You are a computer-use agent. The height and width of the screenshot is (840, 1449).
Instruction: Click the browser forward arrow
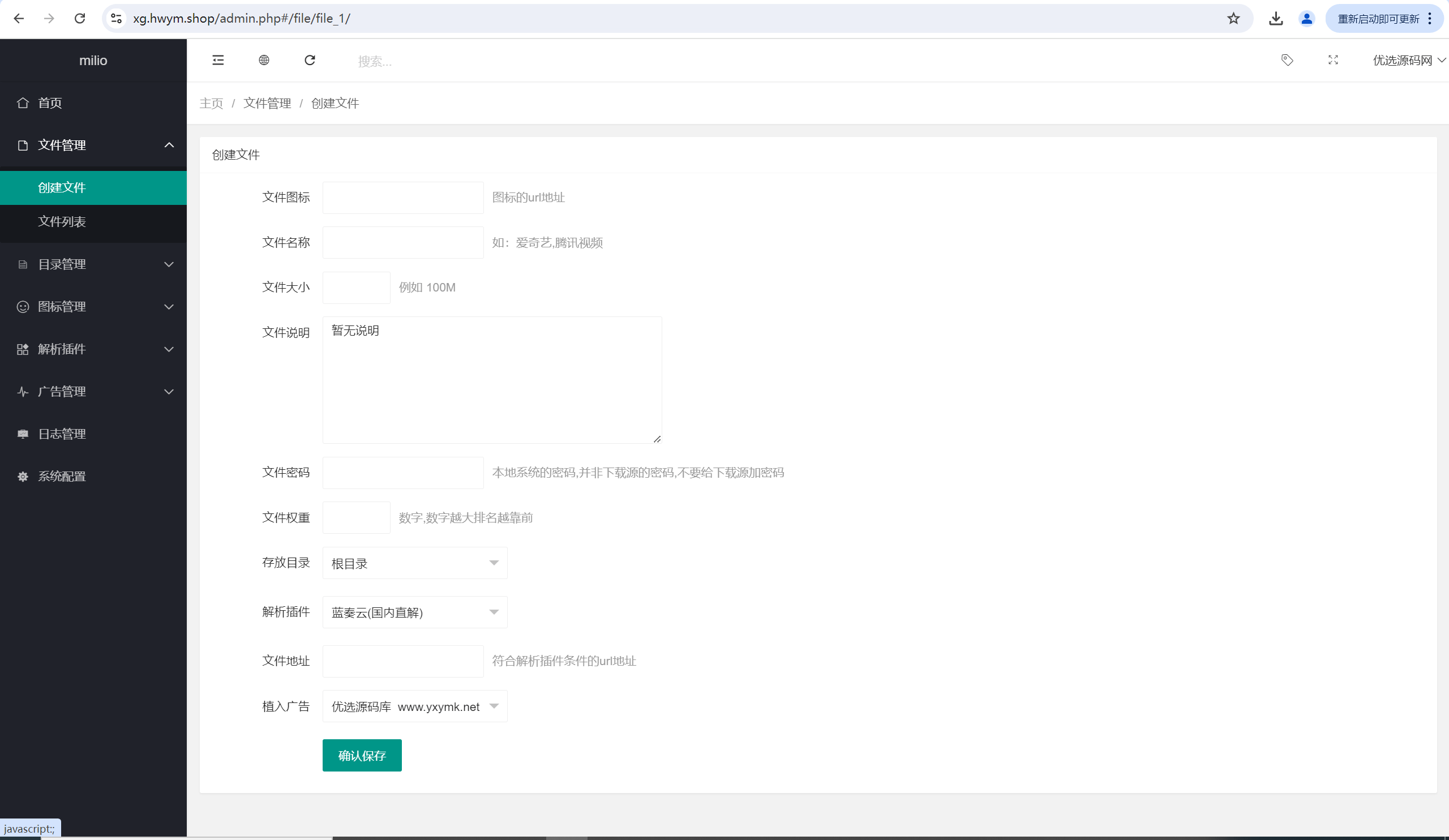(49, 19)
